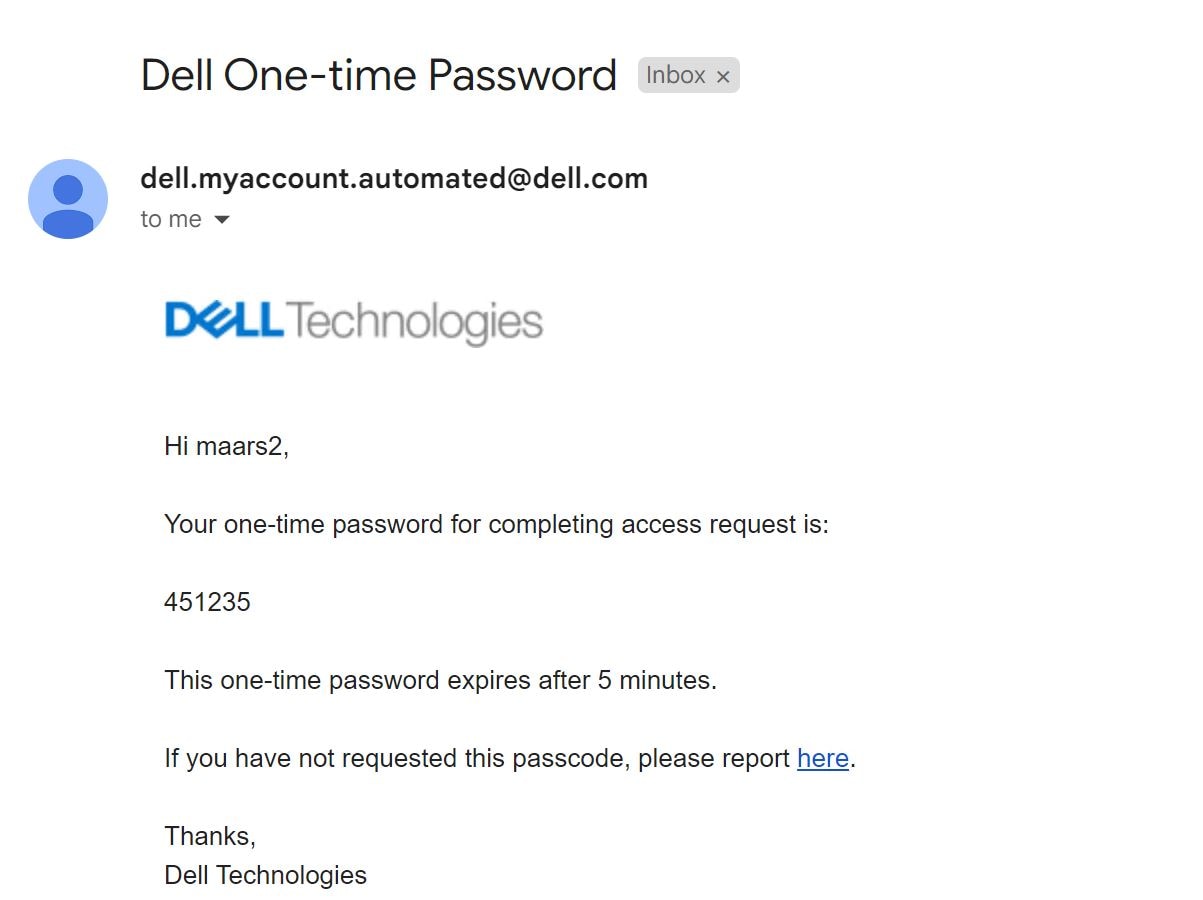This screenshot has width=1203, height=900.
Task: Click the gray "Technologies" word in logo
Action: [416, 323]
